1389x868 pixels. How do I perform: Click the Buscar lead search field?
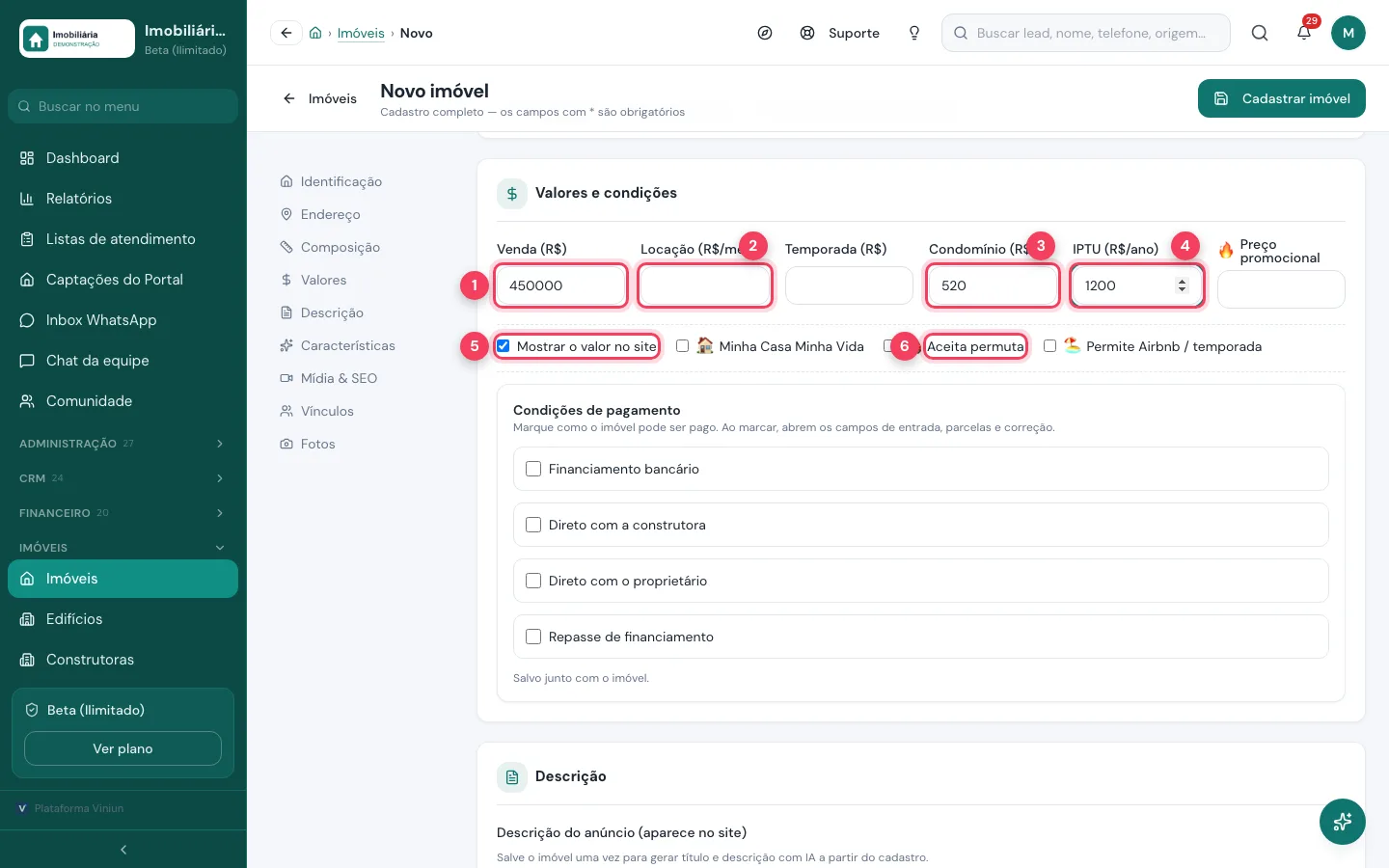(x=1086, y=33)
